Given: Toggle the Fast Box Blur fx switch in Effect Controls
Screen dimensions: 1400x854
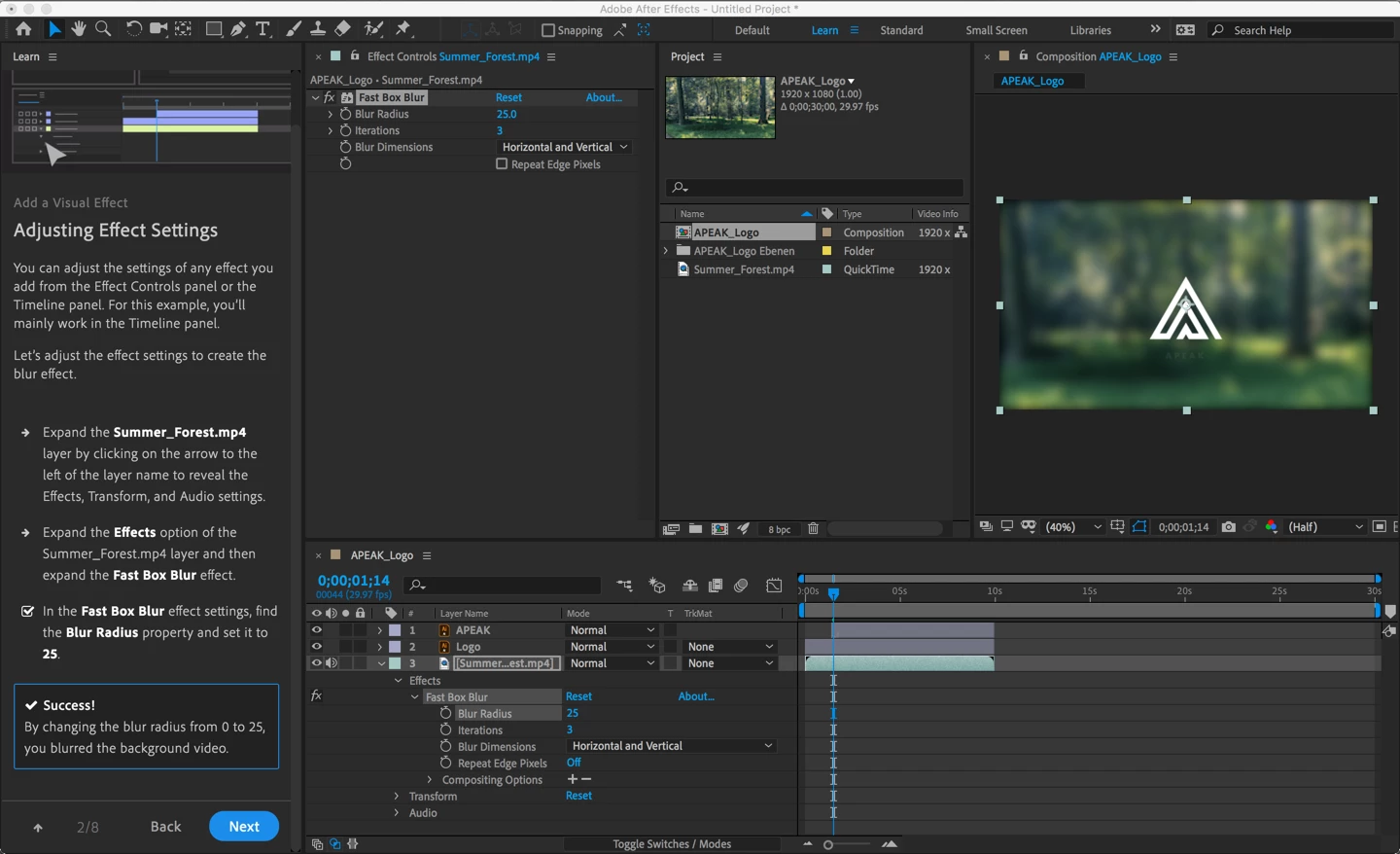Looking at the screenshot, I should click(x=330, y=97).
